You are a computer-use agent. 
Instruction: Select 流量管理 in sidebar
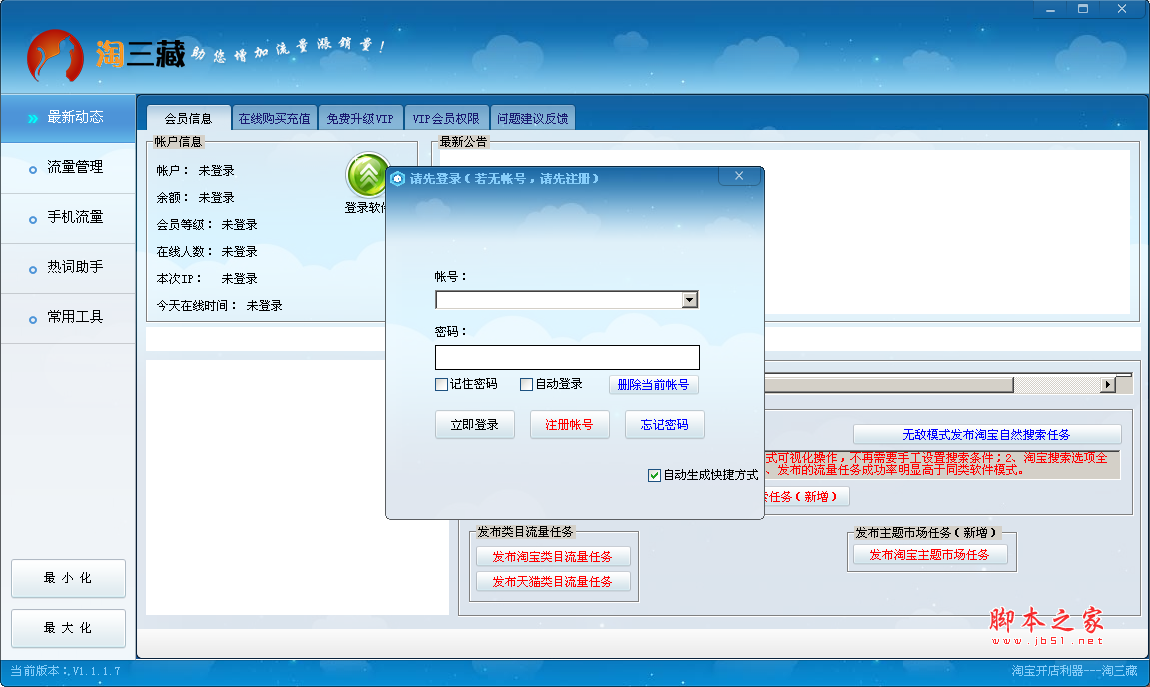[x=68, y=168]
